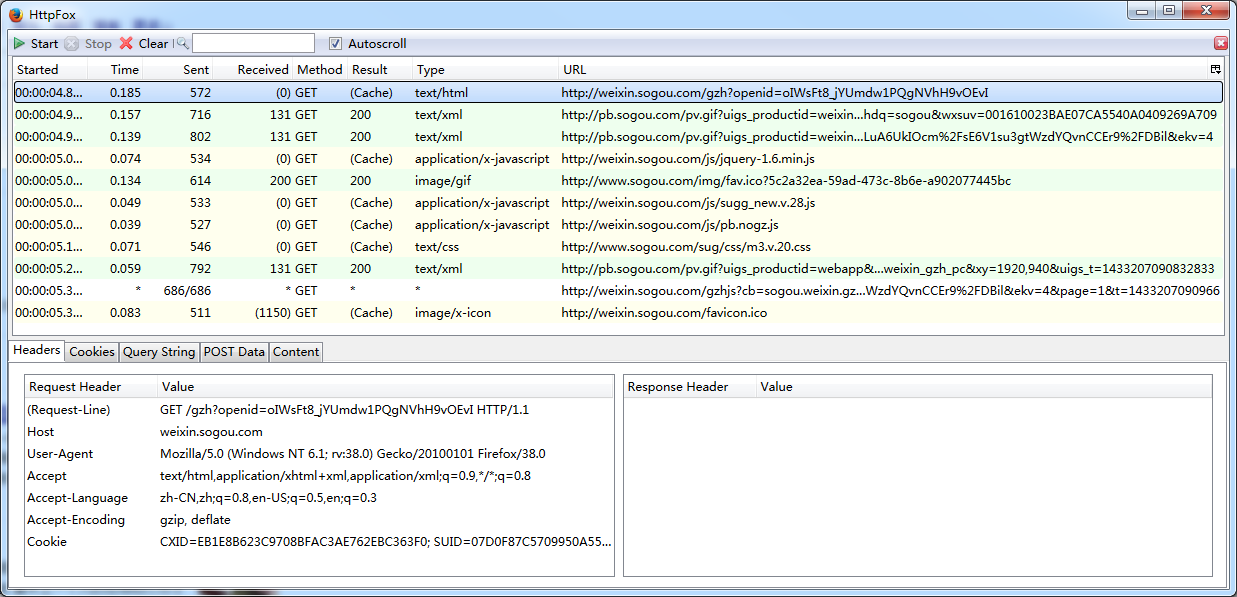Image resolution: width=1237 pixels, height=597 pixels.
Task: Minimize the HttpFox window
Action: (x=1141, y=10)
